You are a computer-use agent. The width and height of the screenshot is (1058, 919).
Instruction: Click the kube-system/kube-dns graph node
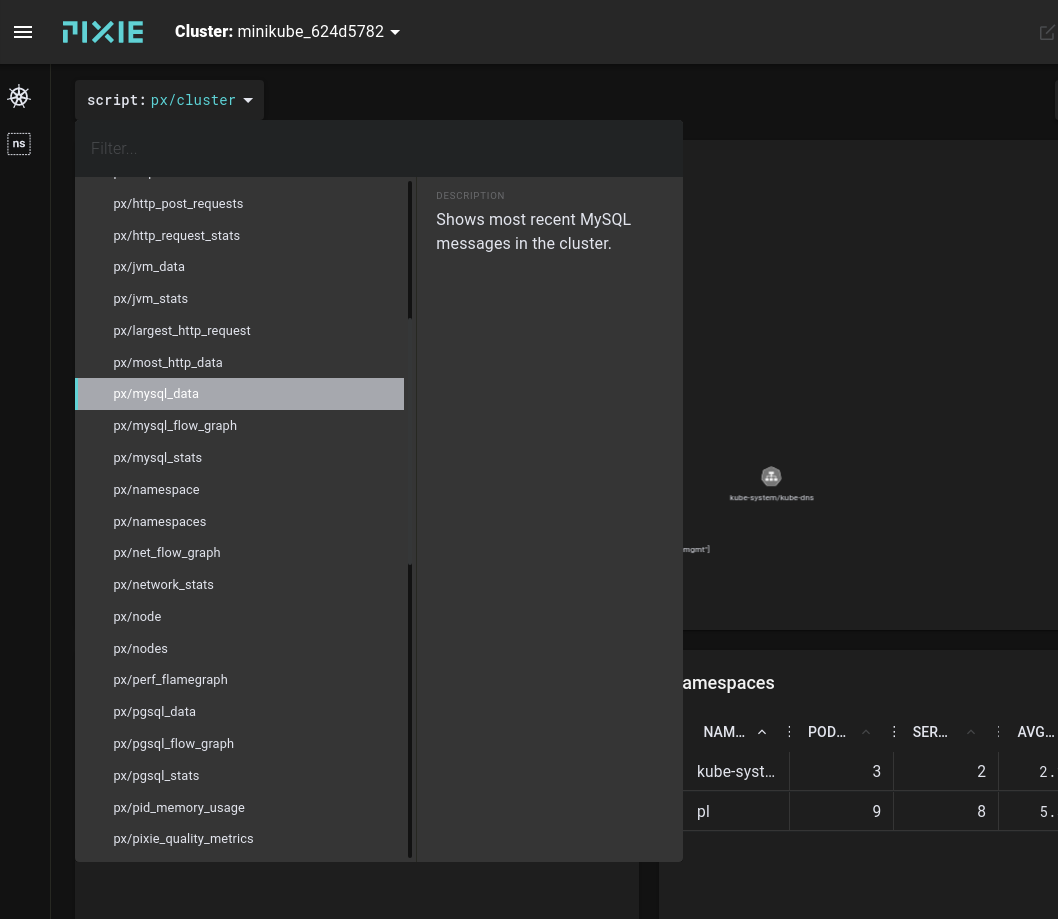pyautogui.click(x=771, y=477)
